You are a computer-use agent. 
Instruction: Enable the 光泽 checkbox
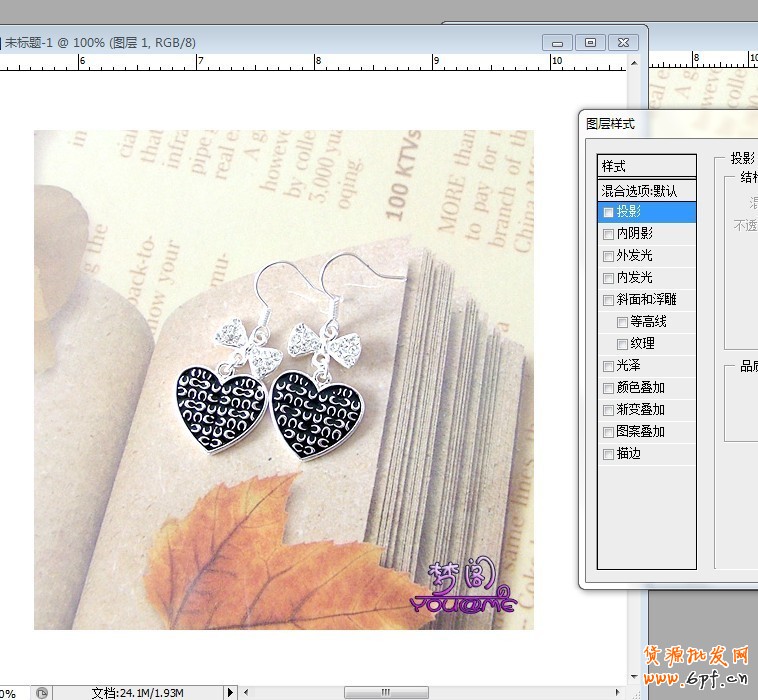(608, 366)
